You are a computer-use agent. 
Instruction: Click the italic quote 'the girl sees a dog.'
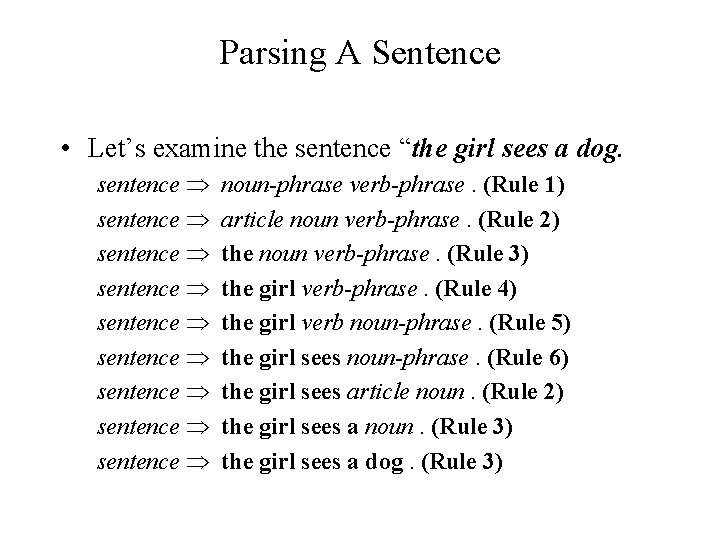pos(517,149)
